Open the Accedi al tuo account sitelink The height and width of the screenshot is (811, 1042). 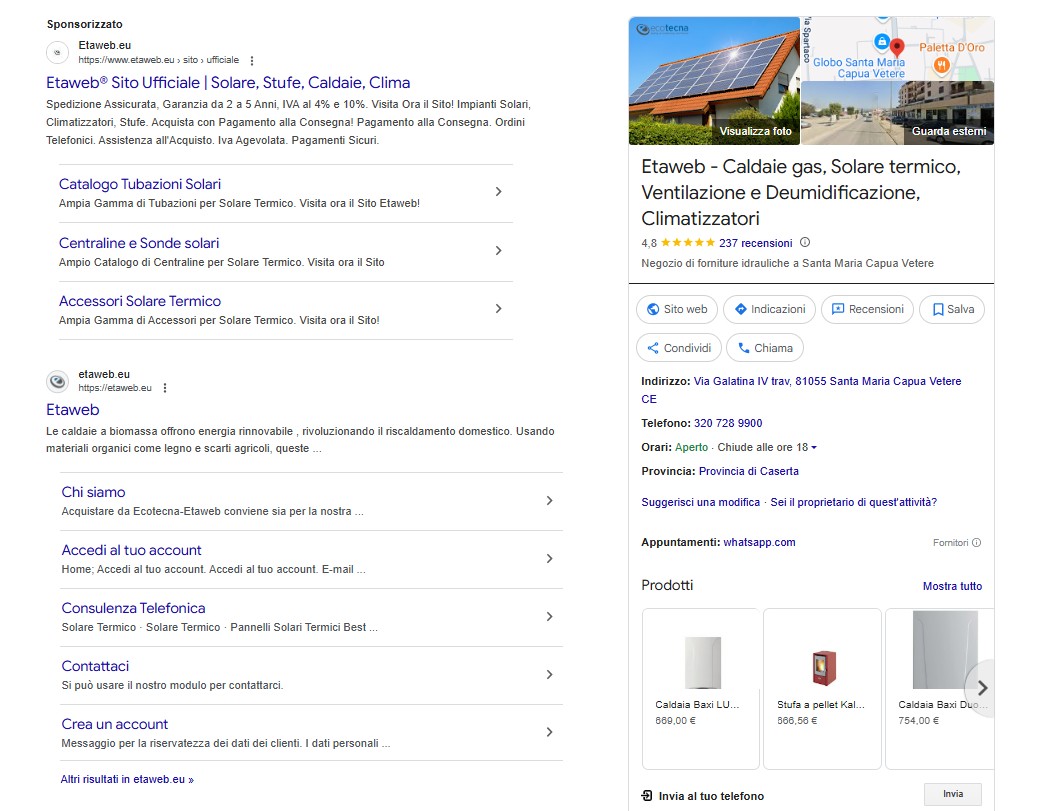pyautogui.click(x=131, y=550)
